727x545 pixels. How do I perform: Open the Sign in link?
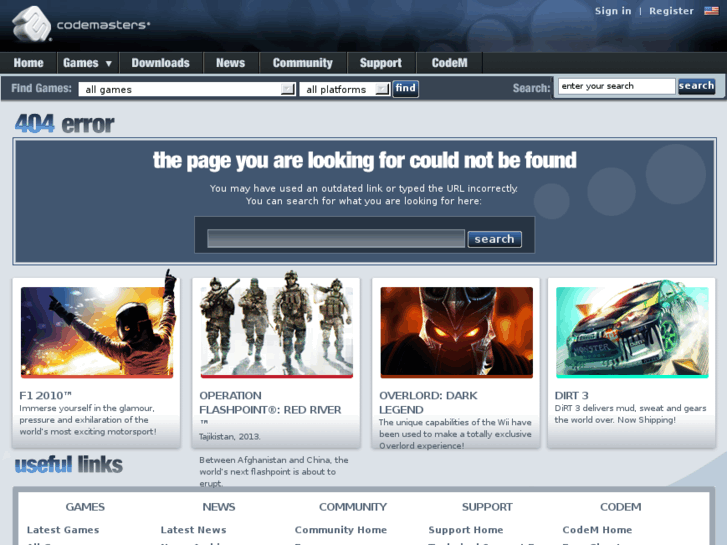613,11
